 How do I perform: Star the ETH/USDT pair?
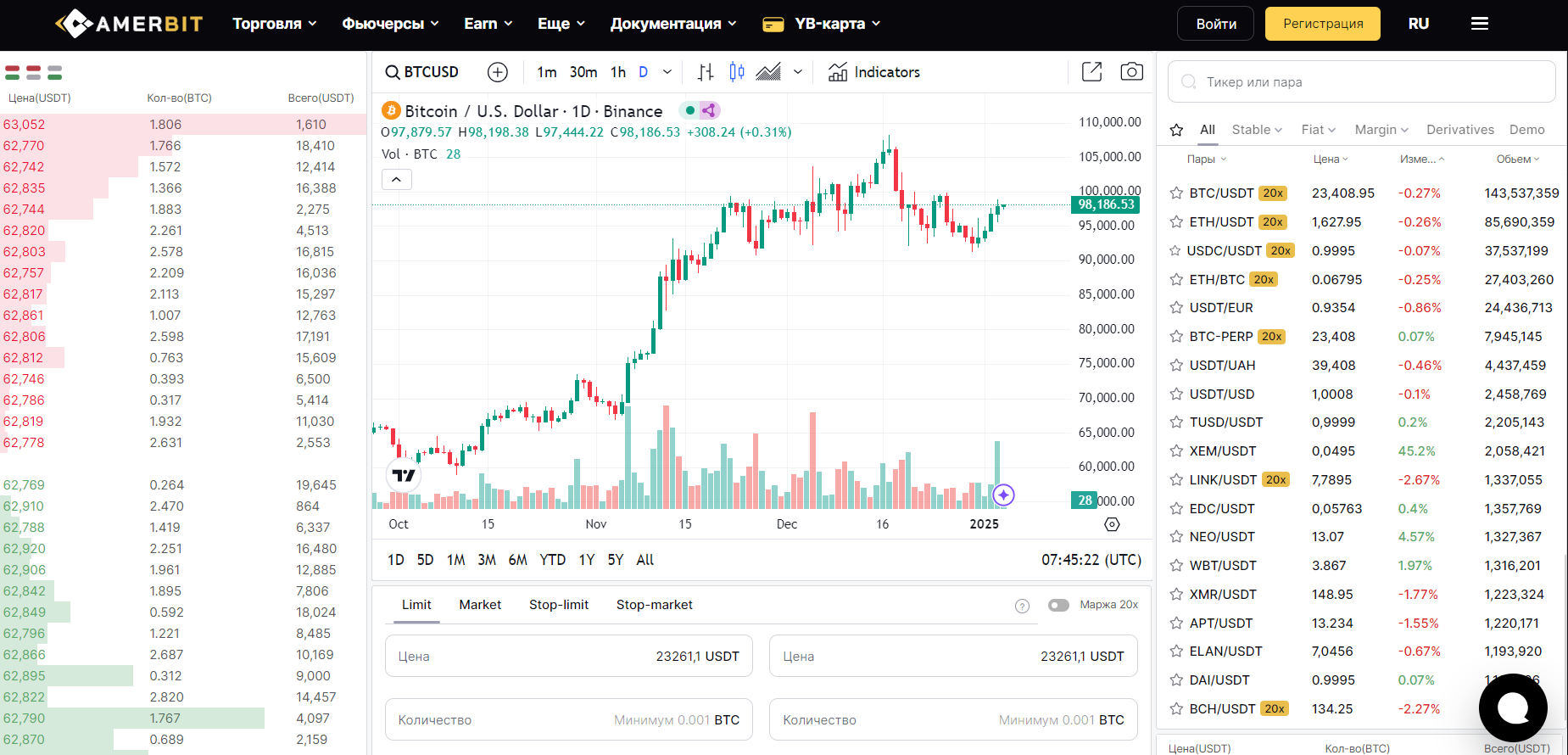[x=1176, y=222]
